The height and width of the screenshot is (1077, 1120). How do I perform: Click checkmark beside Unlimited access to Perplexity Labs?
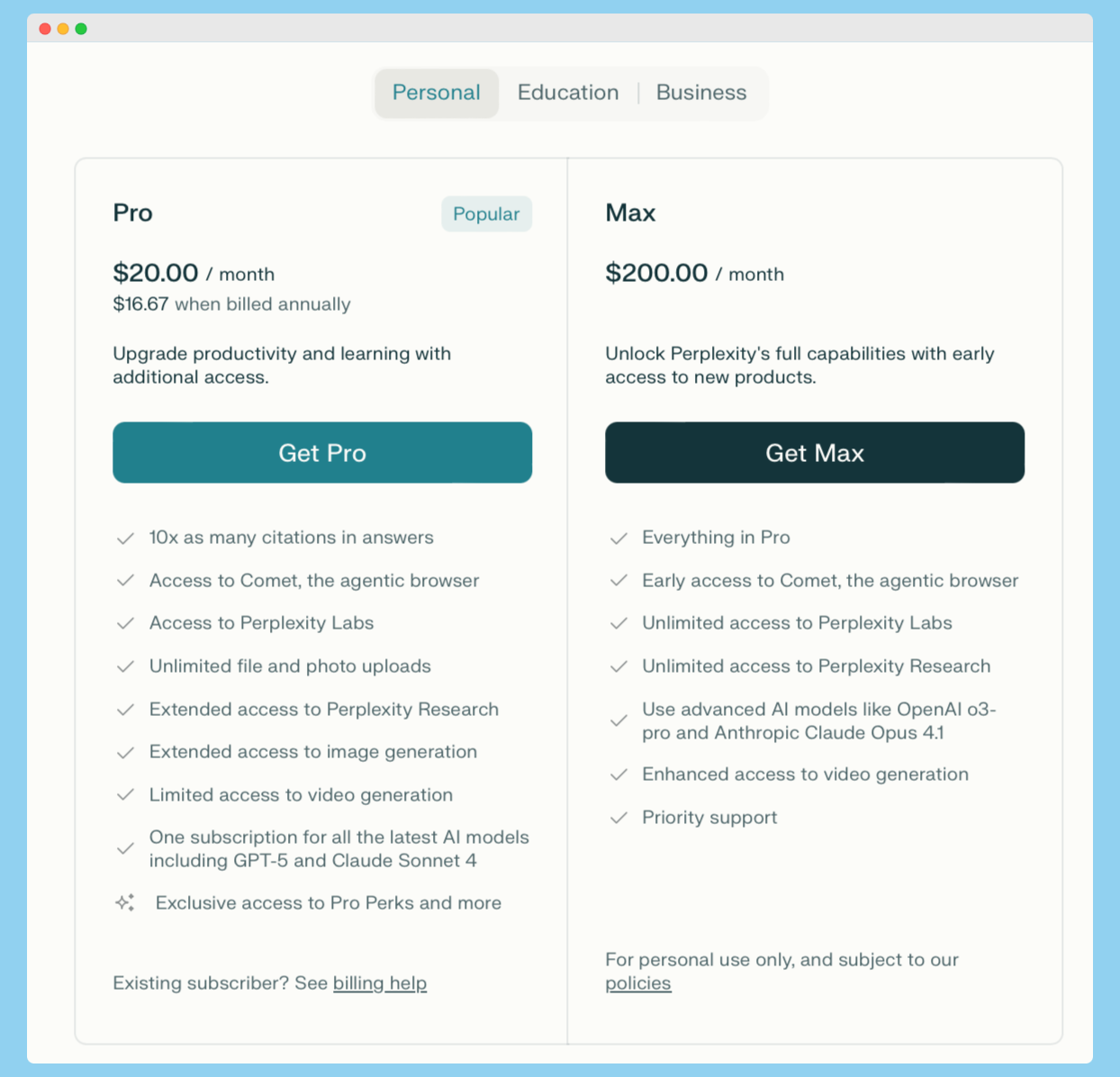[619, 623]
